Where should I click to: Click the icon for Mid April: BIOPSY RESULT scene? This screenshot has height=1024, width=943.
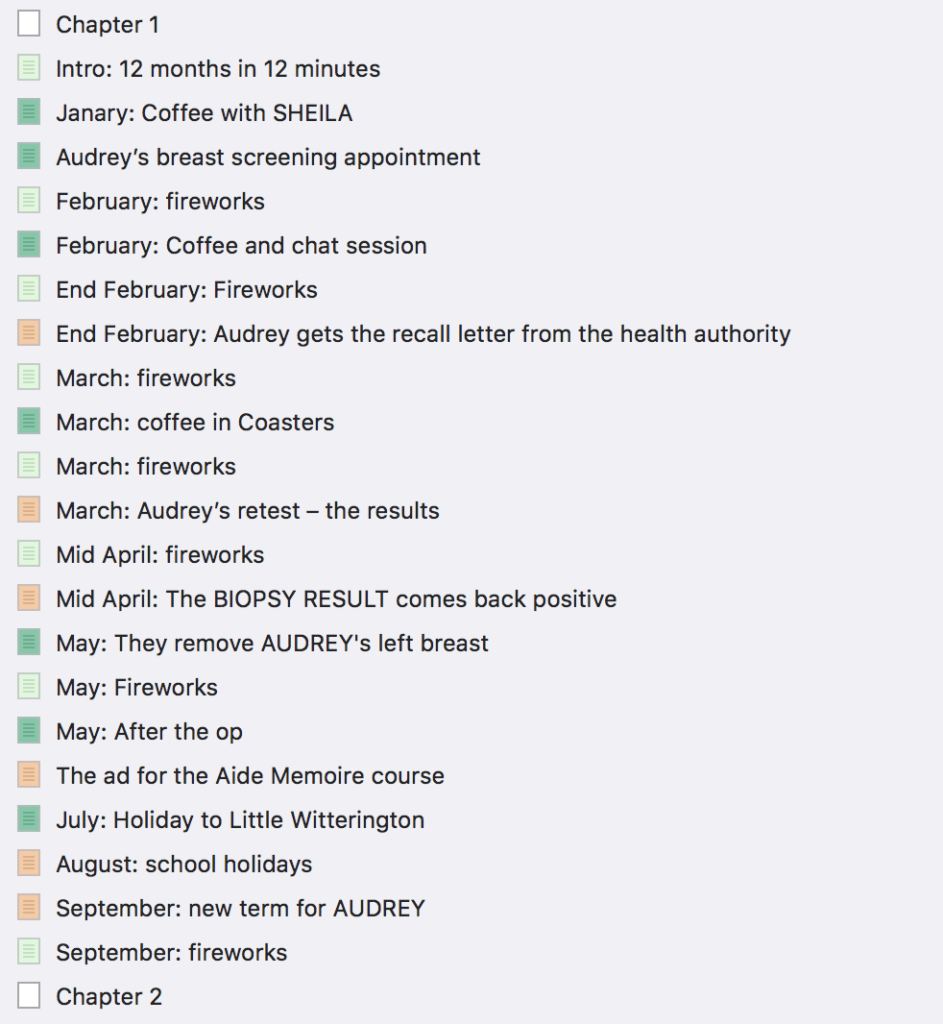[x=29, y=599]
